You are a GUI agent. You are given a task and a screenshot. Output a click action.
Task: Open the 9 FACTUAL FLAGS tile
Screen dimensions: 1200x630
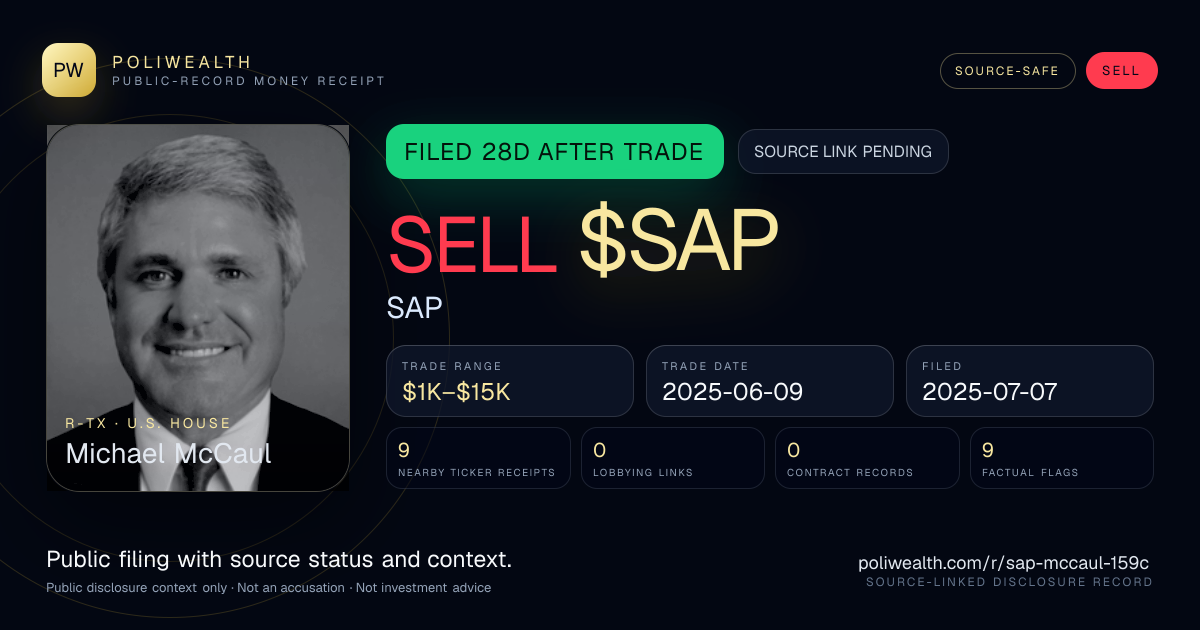coord(1062,458)
